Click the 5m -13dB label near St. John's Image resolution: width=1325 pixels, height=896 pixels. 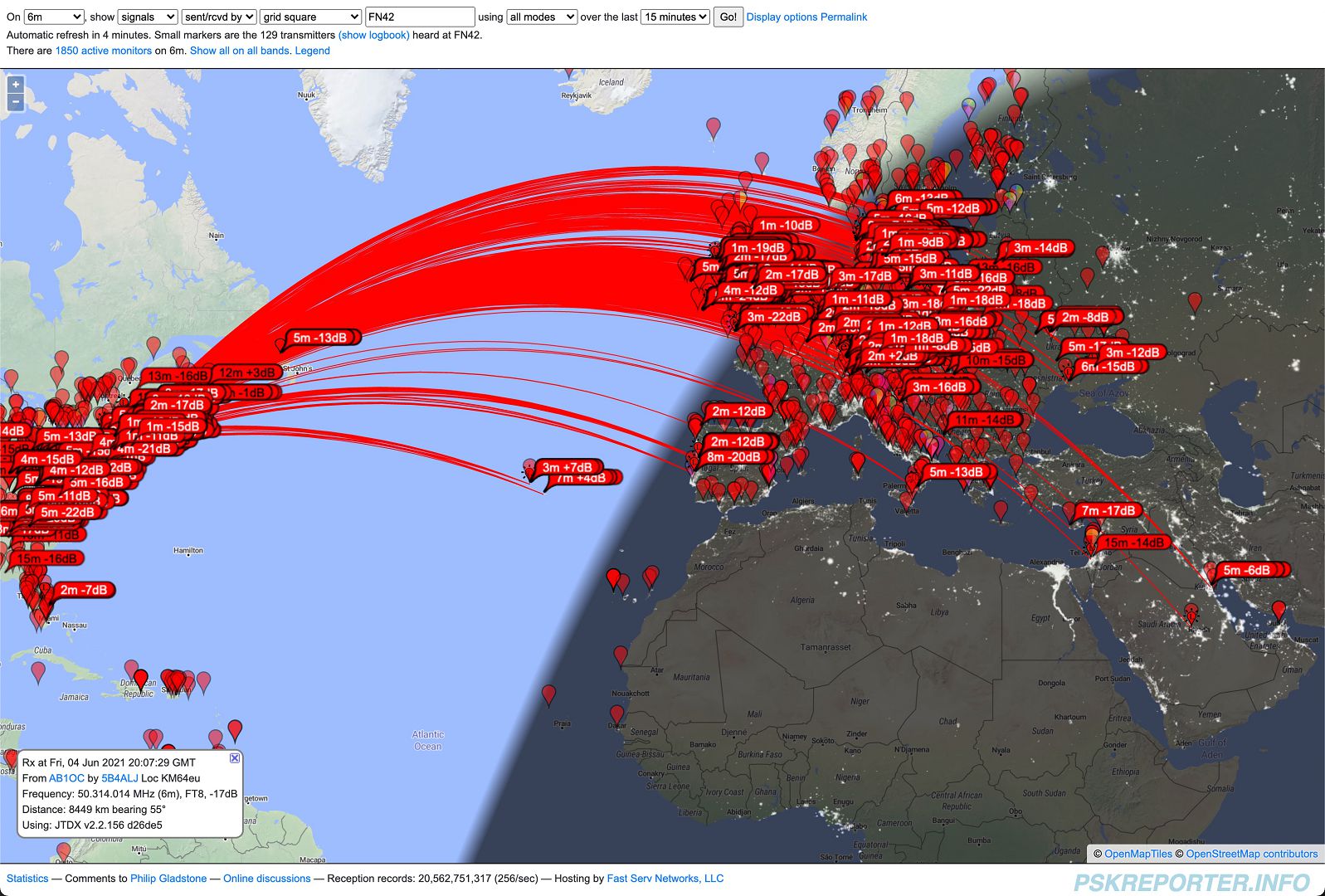pos(320,338)
